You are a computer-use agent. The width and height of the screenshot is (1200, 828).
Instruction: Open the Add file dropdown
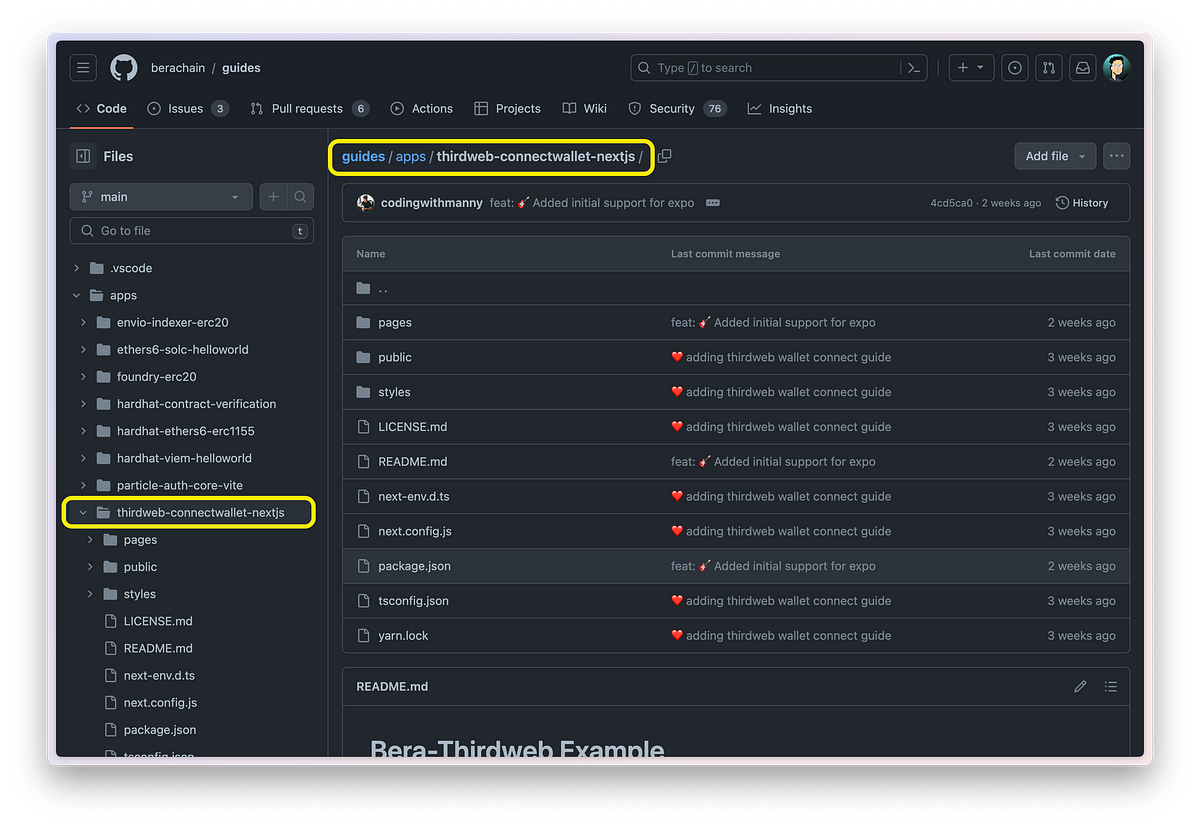click(1055, 156)
